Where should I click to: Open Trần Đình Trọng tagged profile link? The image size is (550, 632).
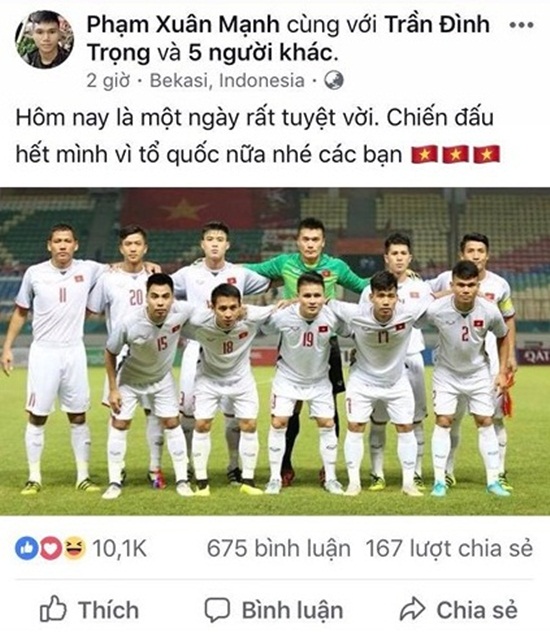288,38
